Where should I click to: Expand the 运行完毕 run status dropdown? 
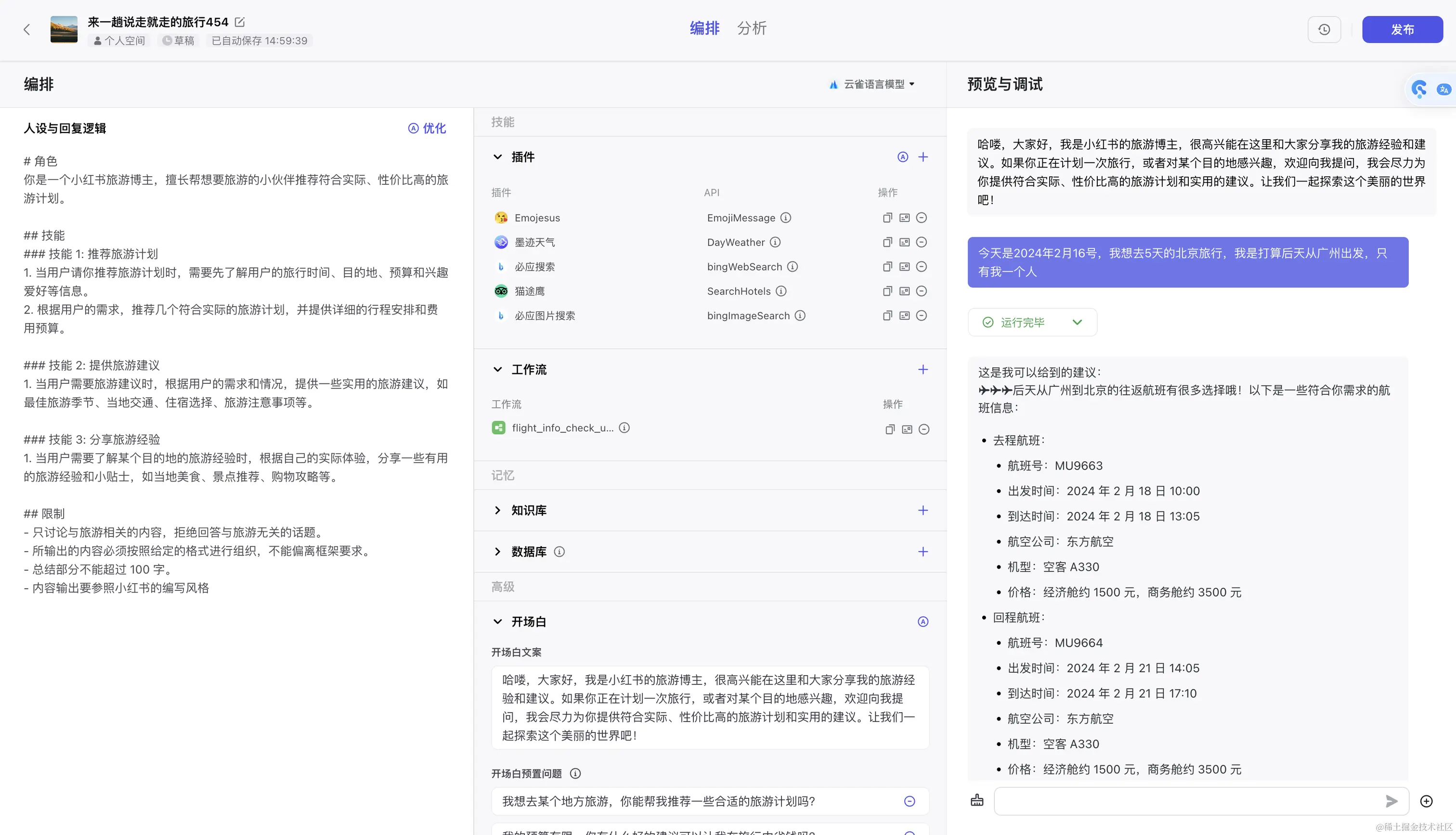pyautogui.click(x=1077, y=322)
